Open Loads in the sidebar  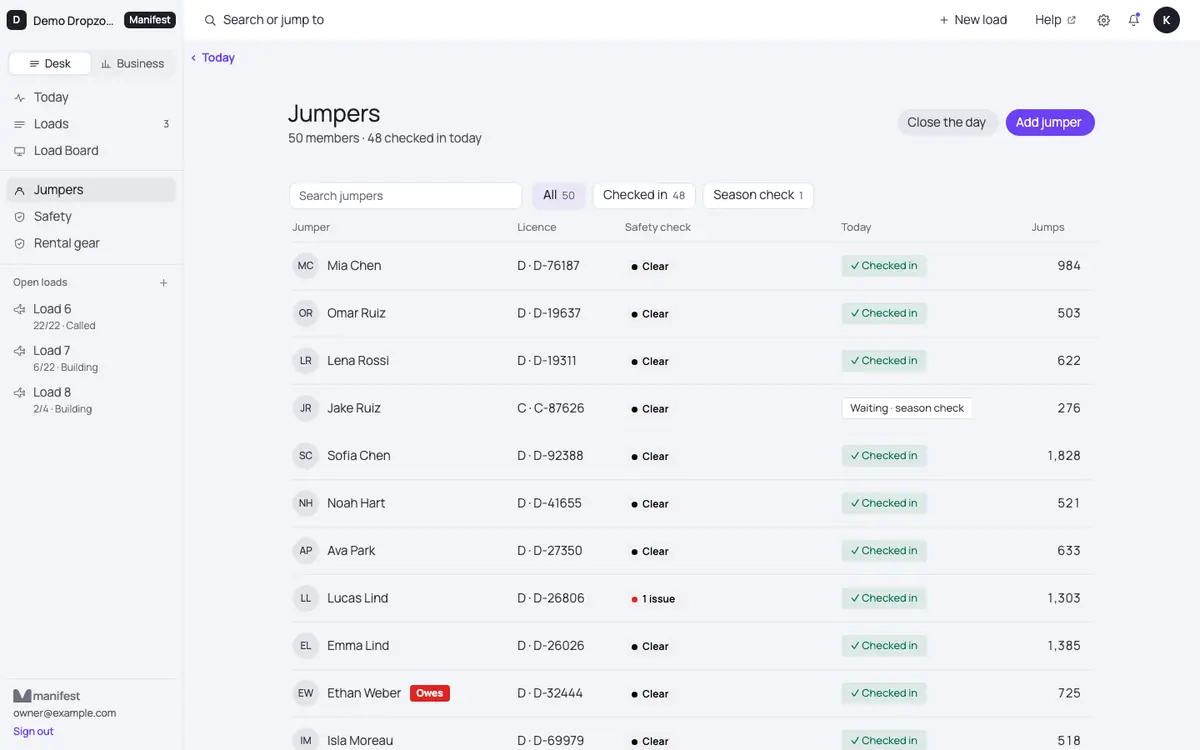coord(91,124)
